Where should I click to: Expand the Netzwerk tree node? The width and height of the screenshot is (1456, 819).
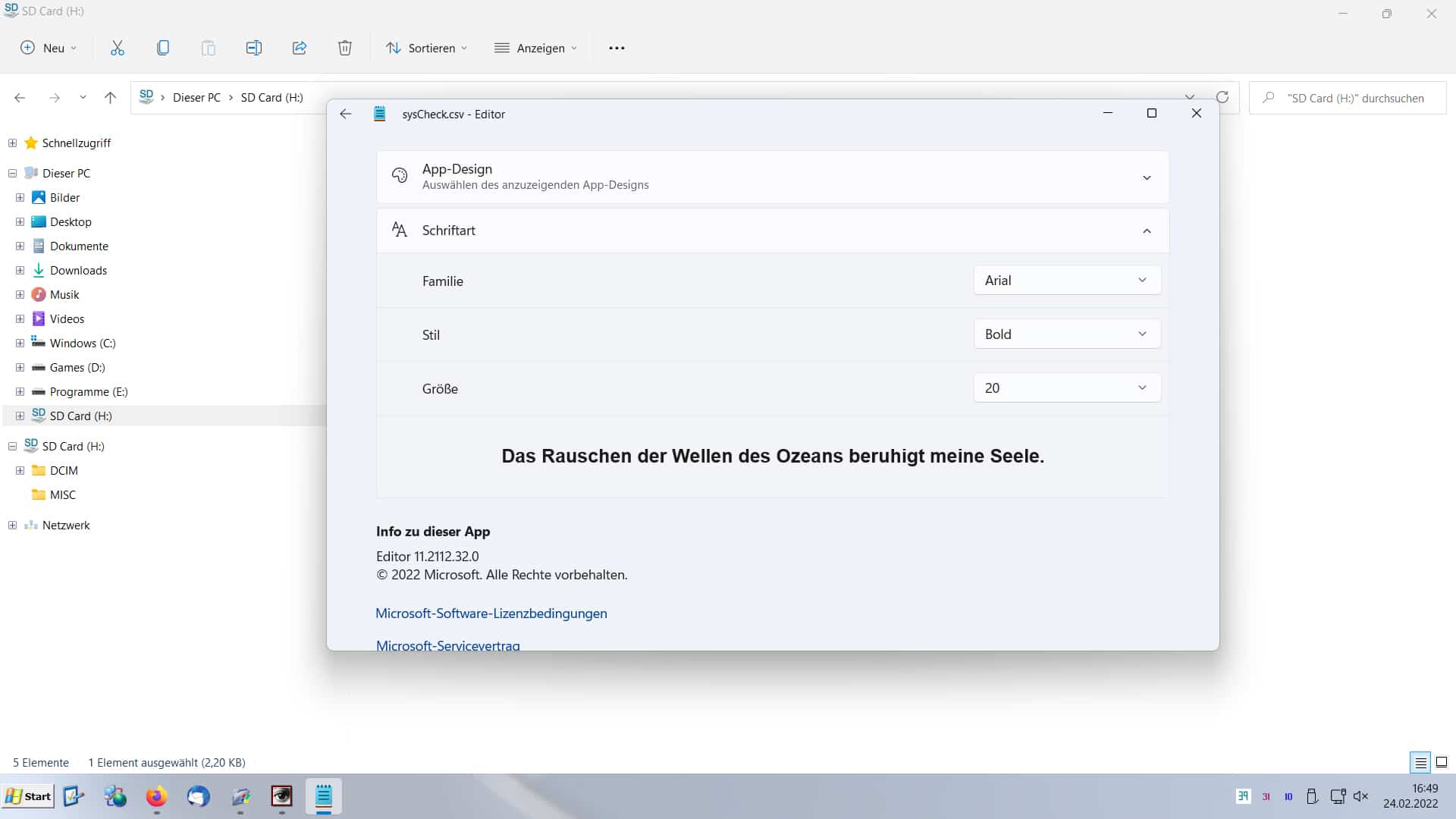12,525
